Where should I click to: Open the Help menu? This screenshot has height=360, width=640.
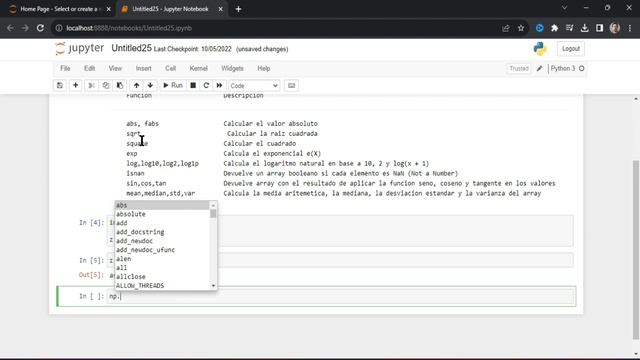pyautogui.click(x=264, y=68)
